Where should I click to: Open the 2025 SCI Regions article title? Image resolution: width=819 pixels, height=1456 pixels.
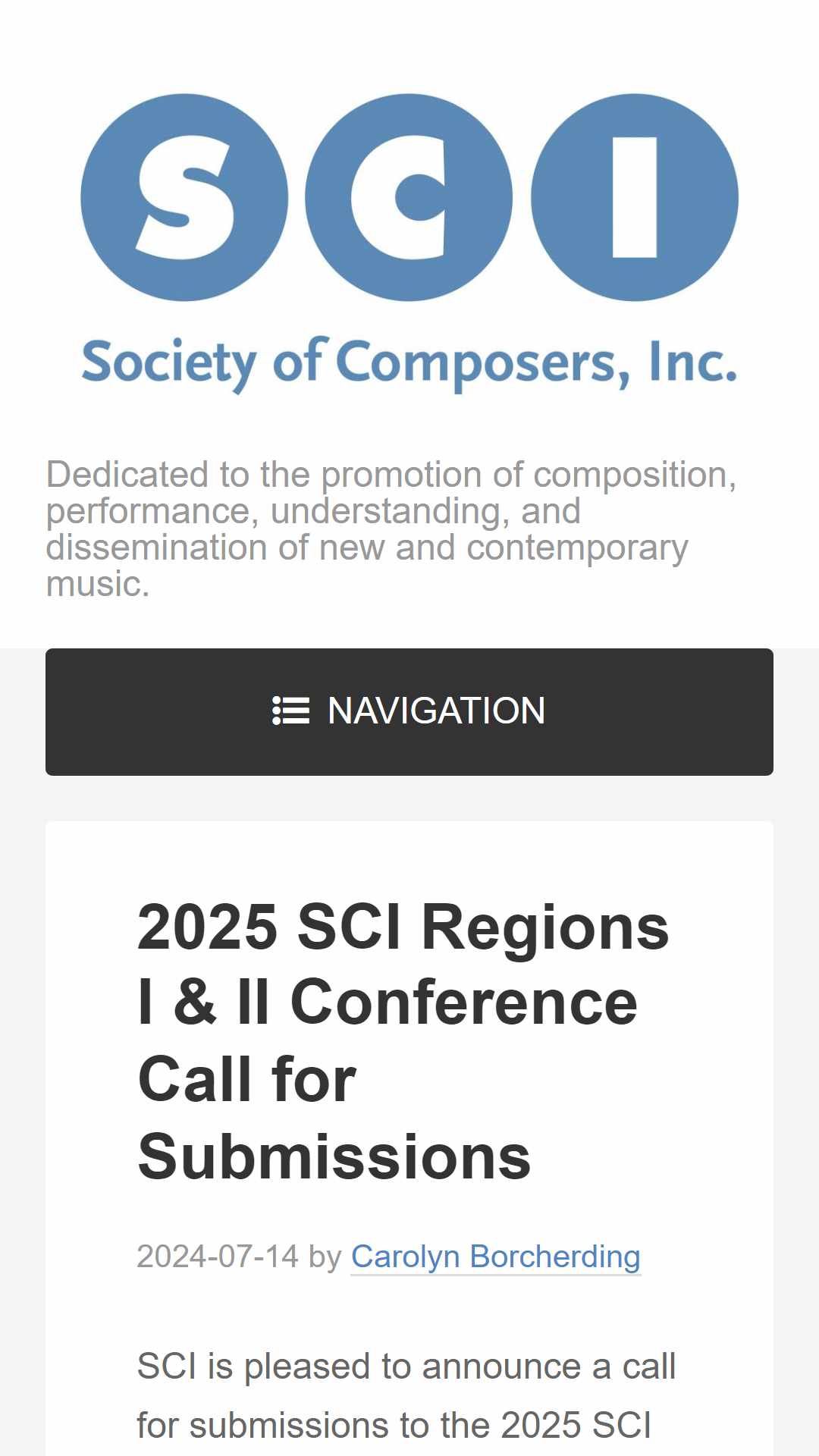pos(403,1042)
